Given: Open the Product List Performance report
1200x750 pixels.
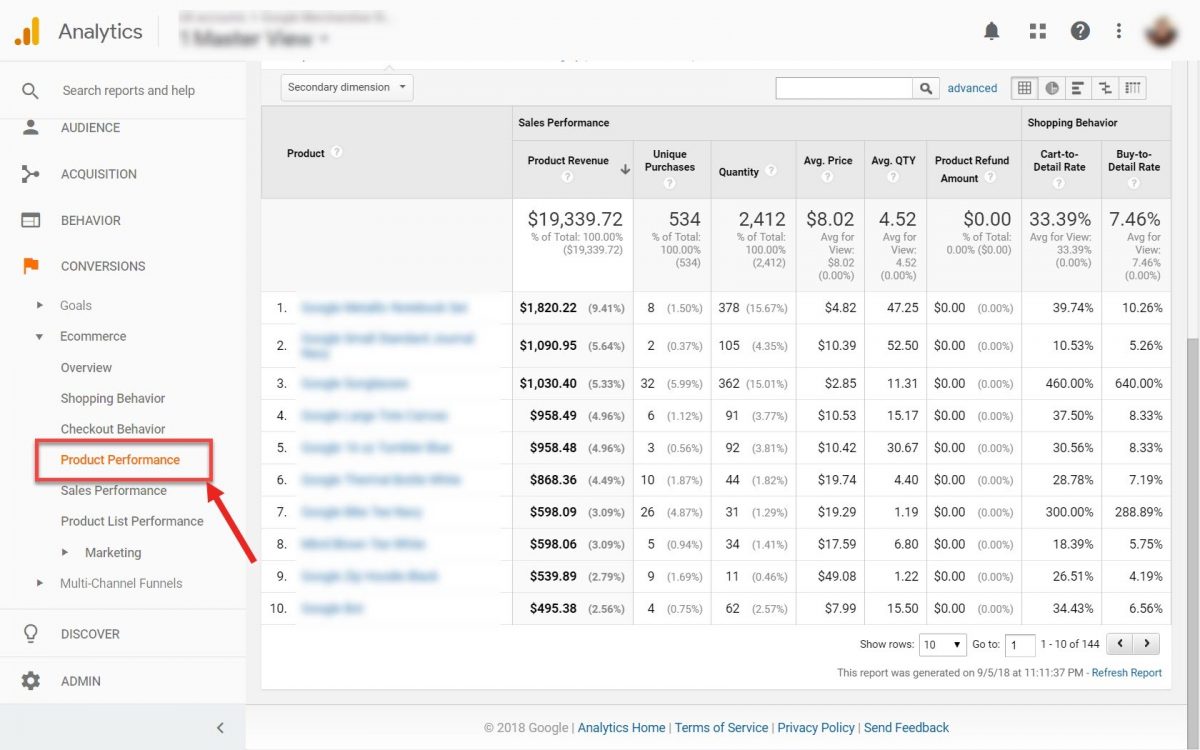Looking at the screenshot, I should tap(132, 521).
